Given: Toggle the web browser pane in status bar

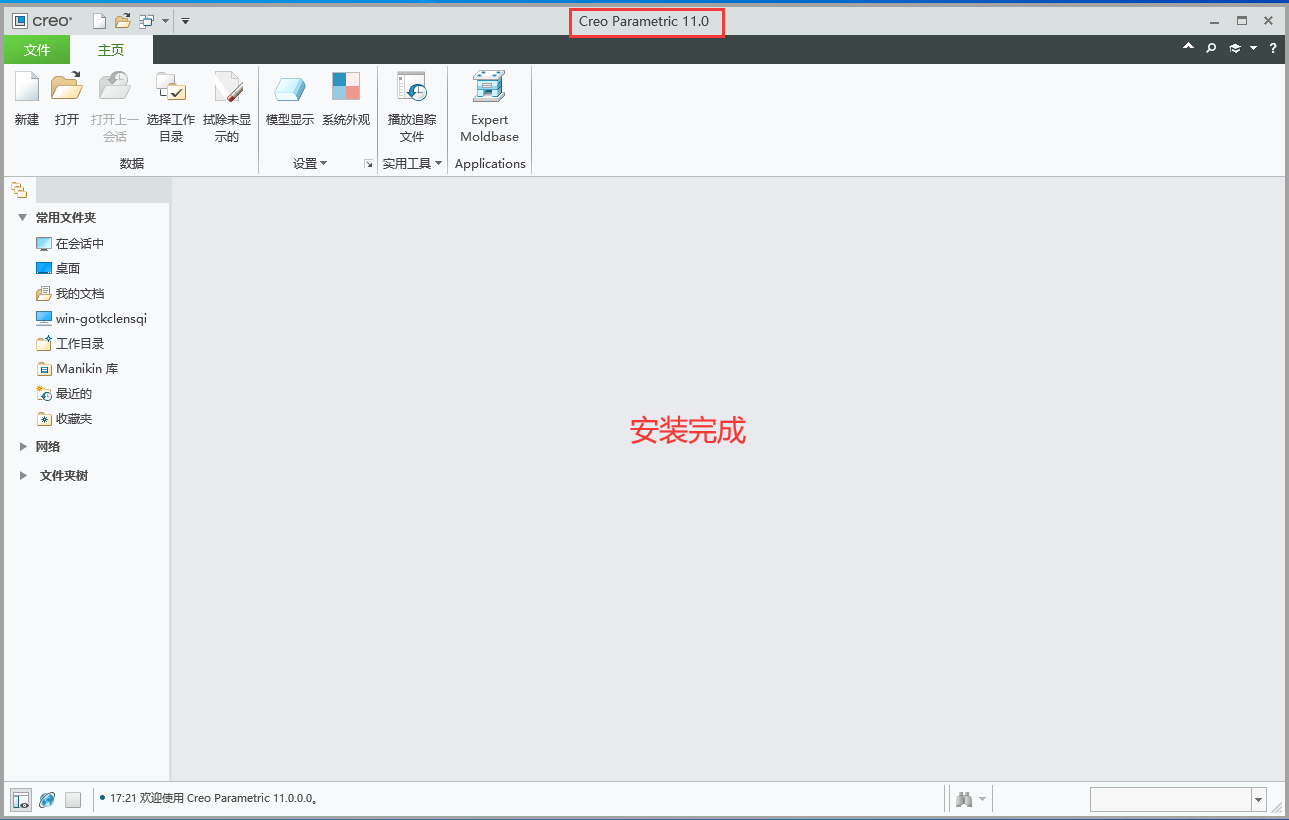Looking at the screenshot, I should tap(46, 799).
